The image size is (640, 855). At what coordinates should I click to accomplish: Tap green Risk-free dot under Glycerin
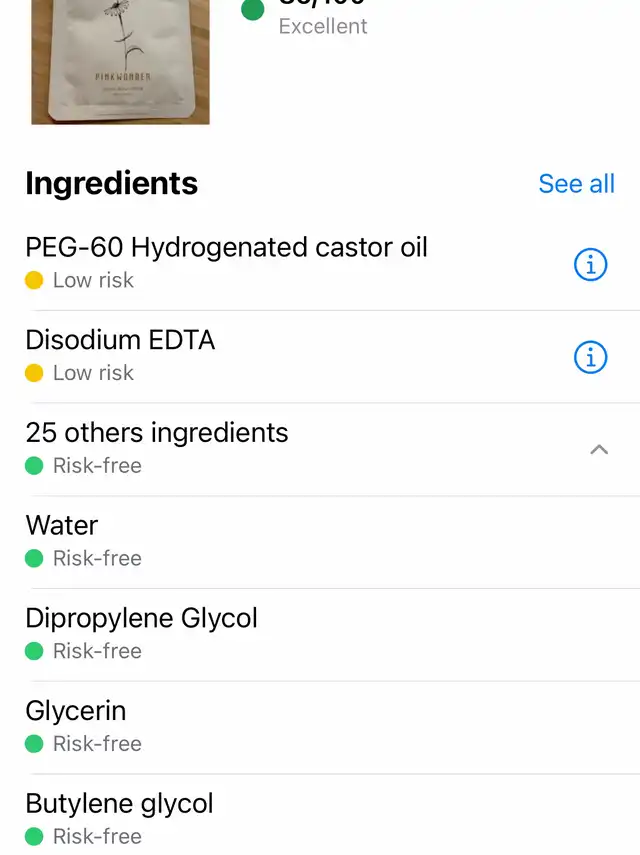34,744
